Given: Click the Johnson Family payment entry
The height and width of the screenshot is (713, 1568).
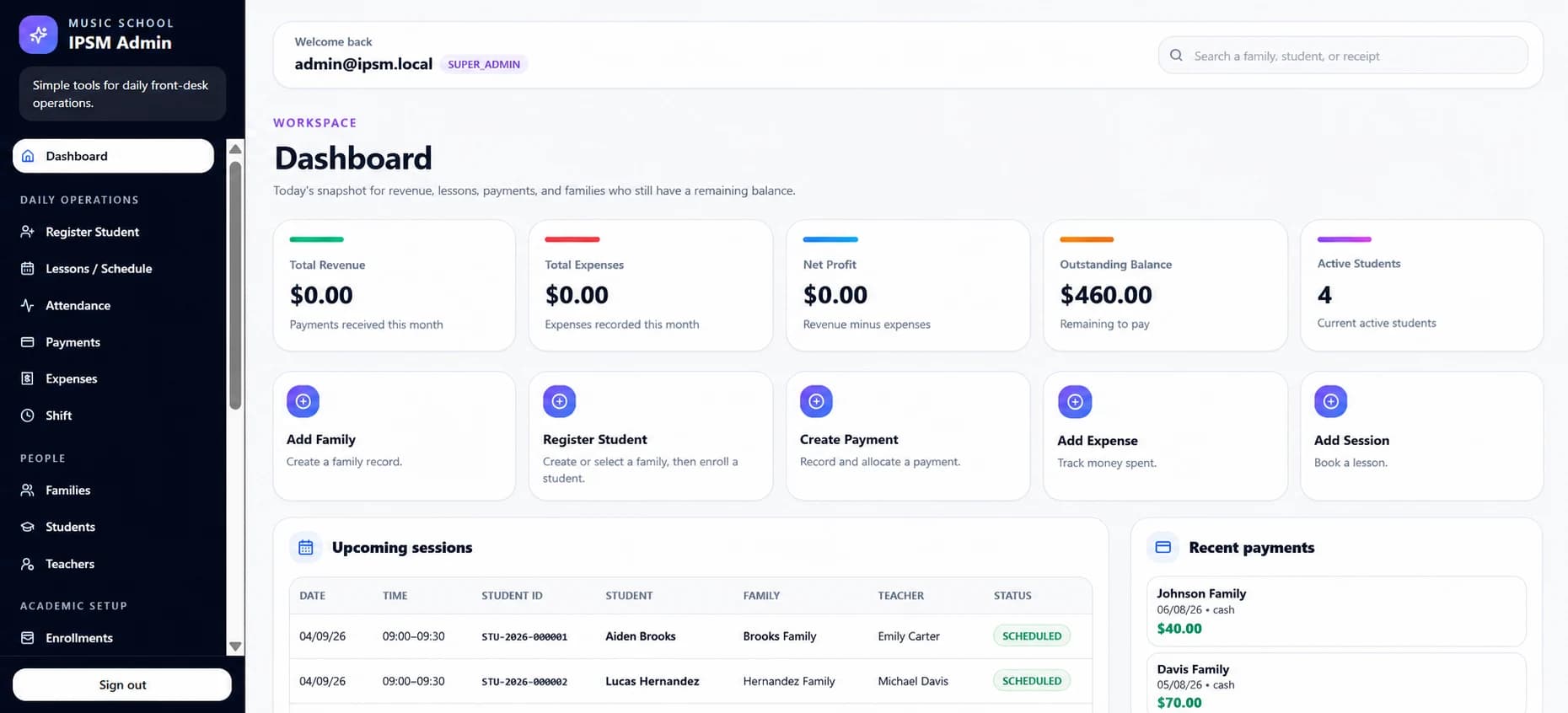Looking at the screenshot, I should tap(1336, 611).
